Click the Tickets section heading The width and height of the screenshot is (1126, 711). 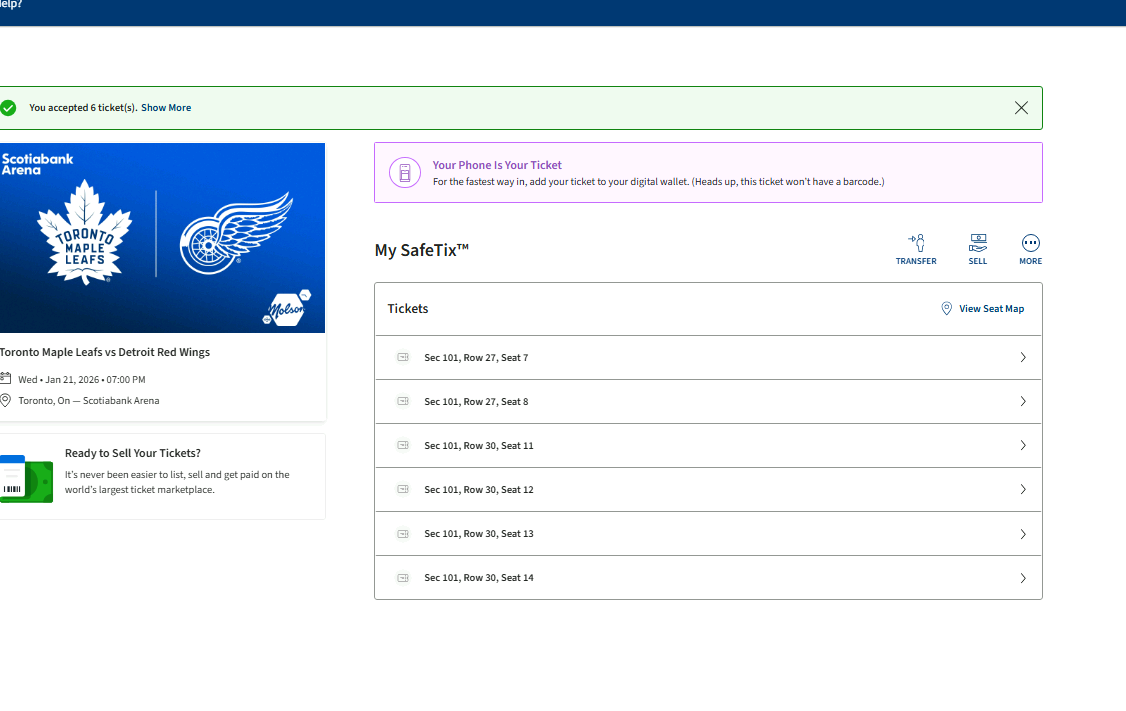(x=408, y=309)
